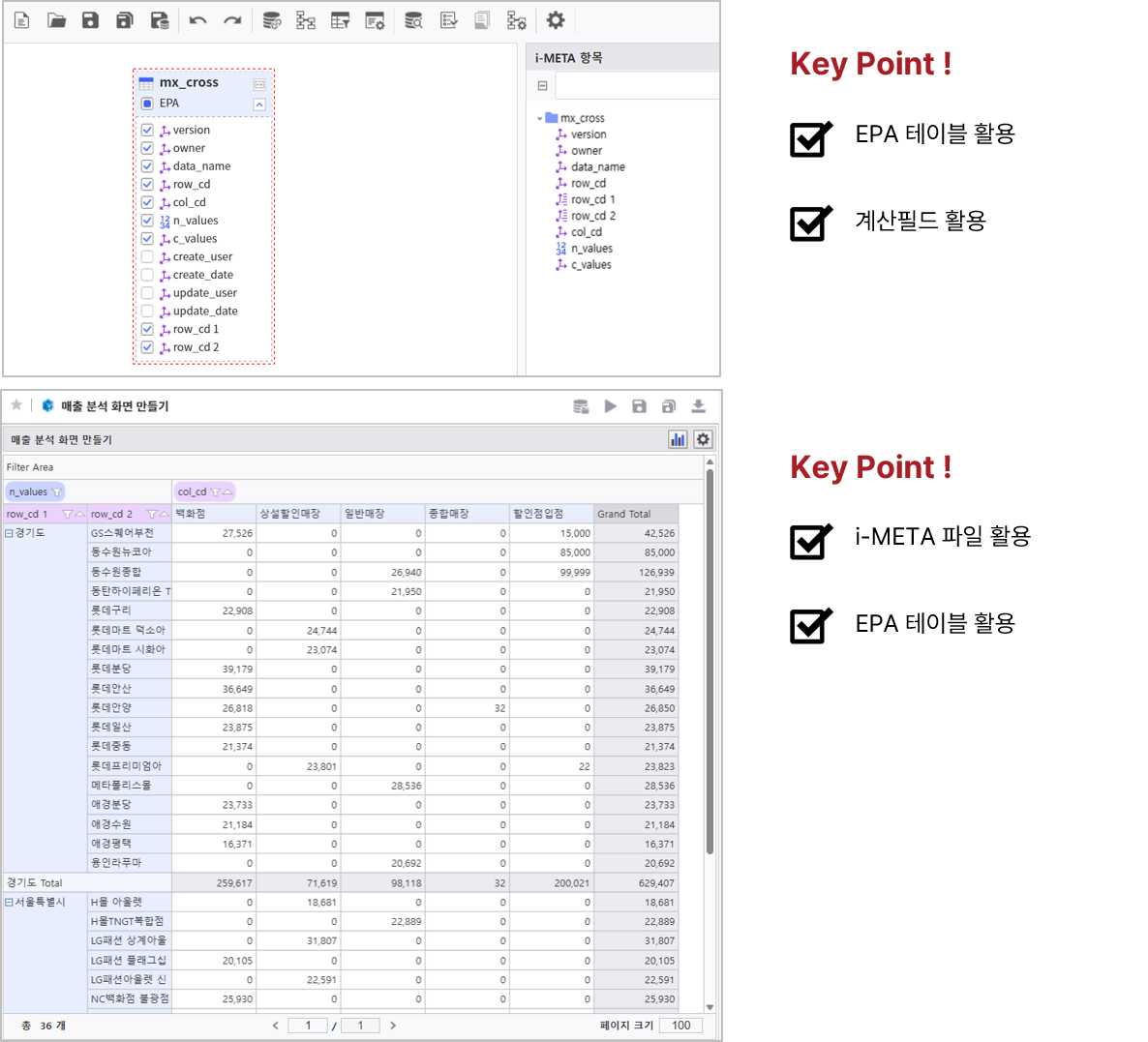Click the collapse-all button in the i-META panel
Screen dimensions: 1148x1042
click(x=542, y=85)
